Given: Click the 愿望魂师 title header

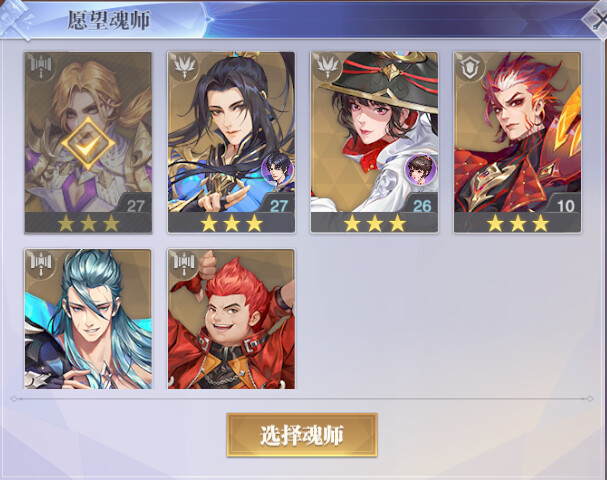Looking at the screenshot, I should point(108,20).
